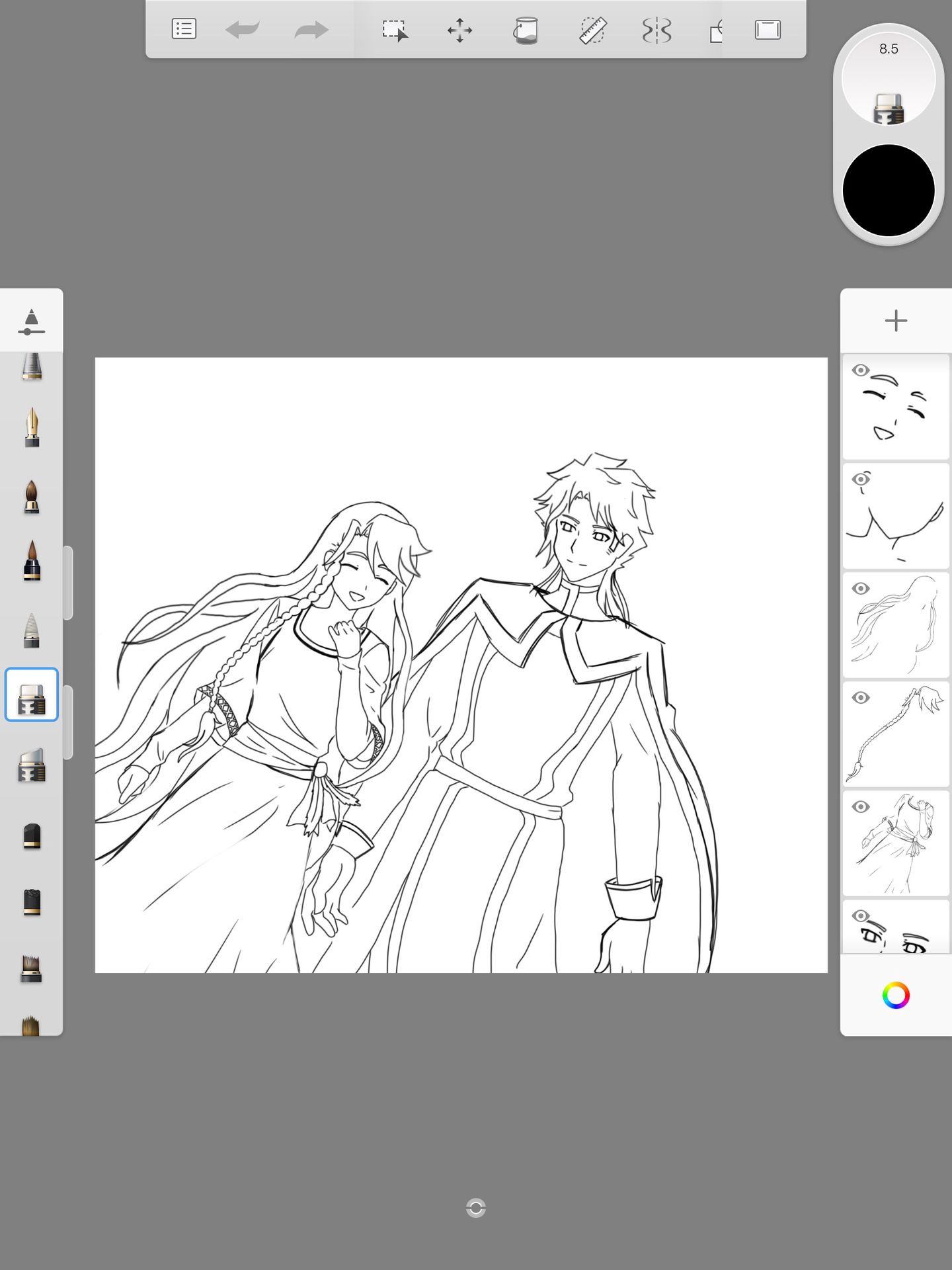Open the color wheel editor

point(896,995)
